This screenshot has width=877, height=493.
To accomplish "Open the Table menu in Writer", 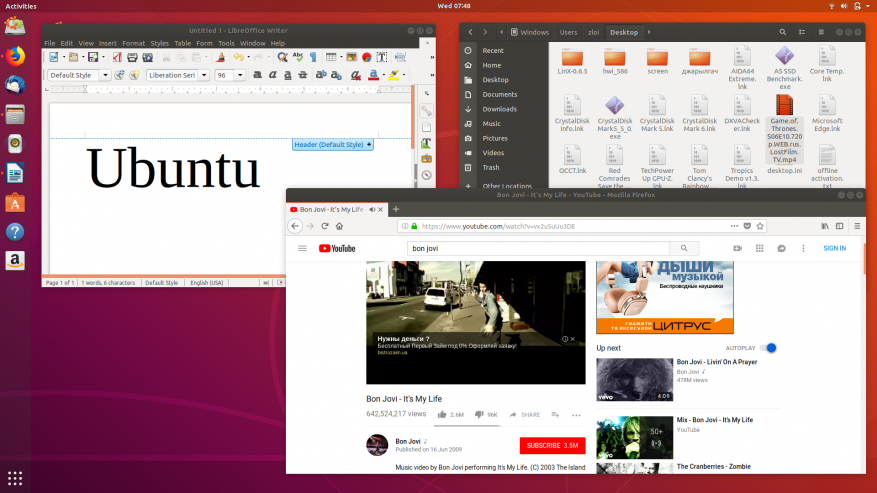I will click(182, 43).
